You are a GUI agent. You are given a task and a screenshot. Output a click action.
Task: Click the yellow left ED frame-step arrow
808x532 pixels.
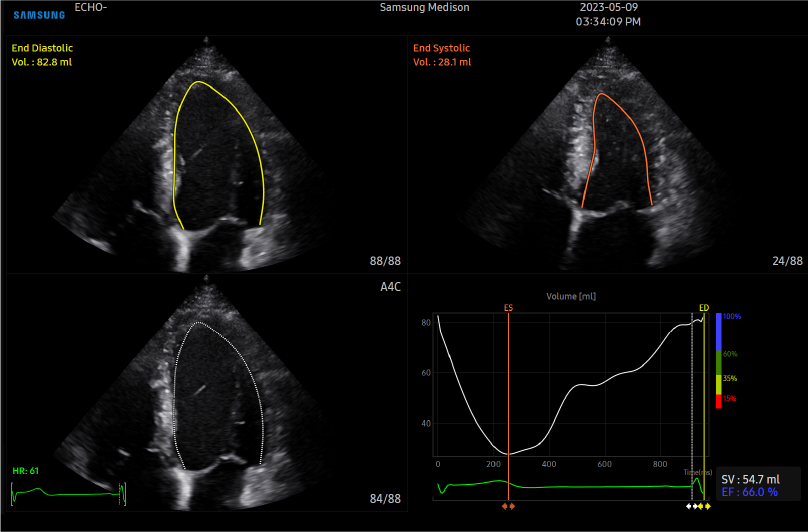point(701,506)
